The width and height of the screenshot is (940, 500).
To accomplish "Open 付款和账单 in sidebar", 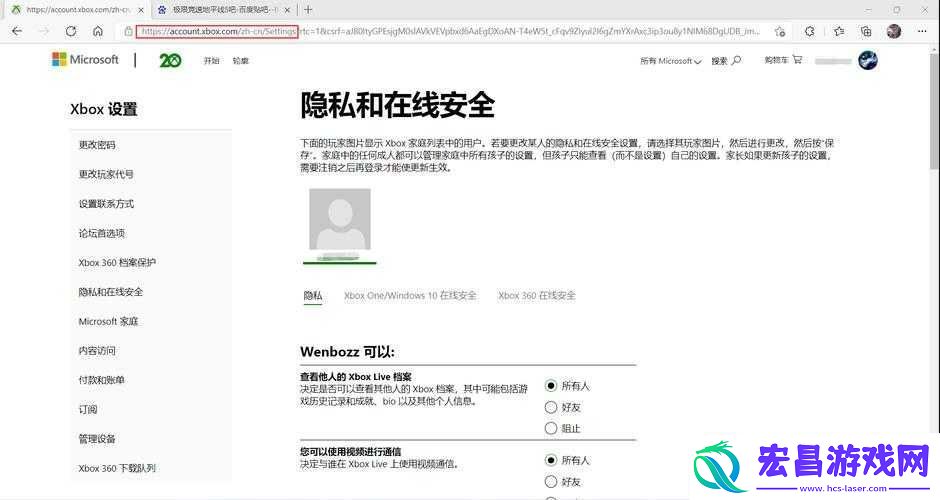I will tap(101, 379).
